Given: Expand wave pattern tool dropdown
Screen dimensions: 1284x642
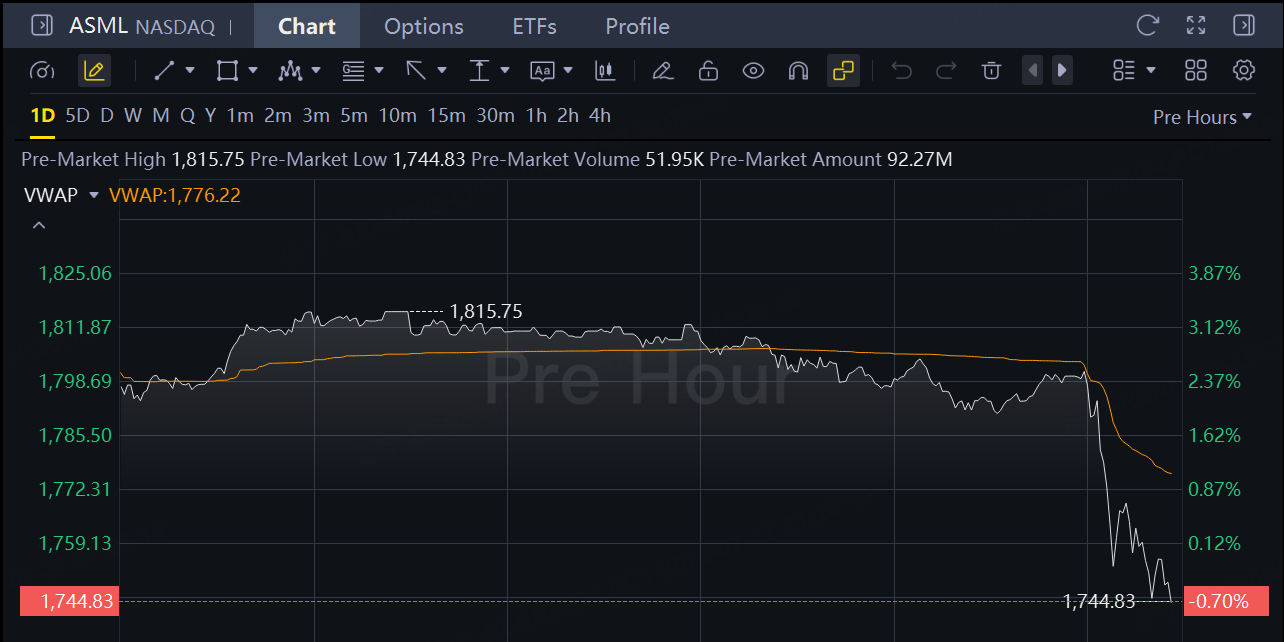Looking at the screenshot, I should pyautogui.click(x=316, y=70).
